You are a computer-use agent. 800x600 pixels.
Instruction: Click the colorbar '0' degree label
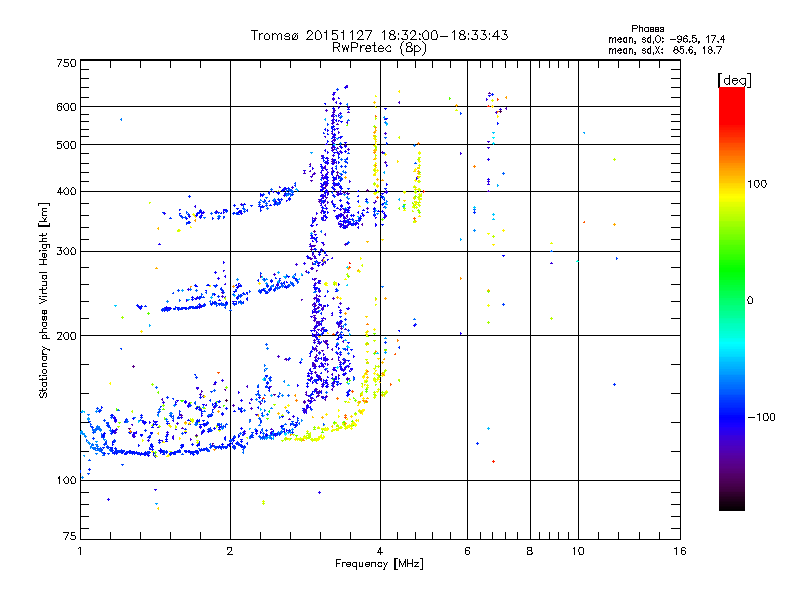[x=750, y=301]
